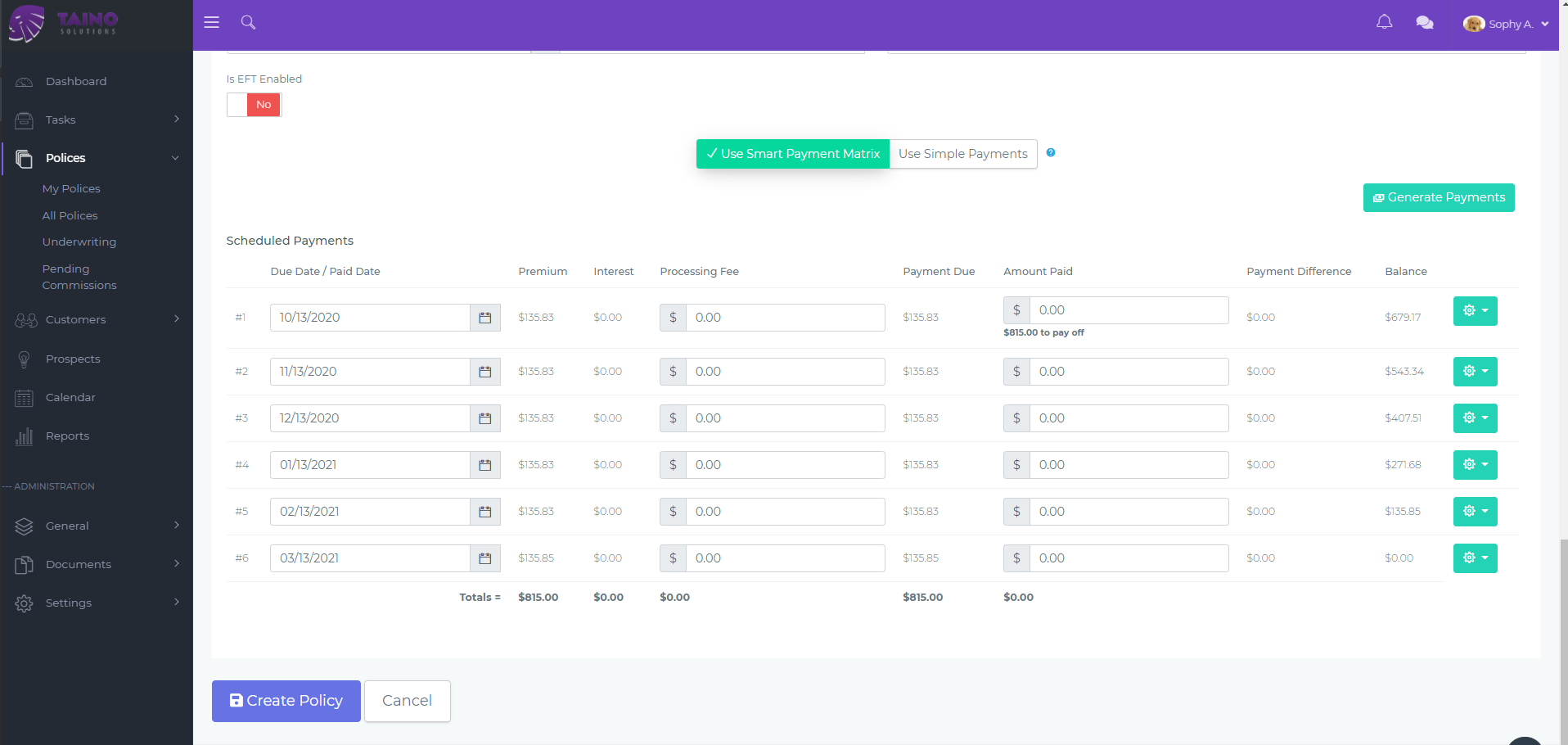Click the Generate Payments button
The image size is (1568, 745).
click(1438, 197)
